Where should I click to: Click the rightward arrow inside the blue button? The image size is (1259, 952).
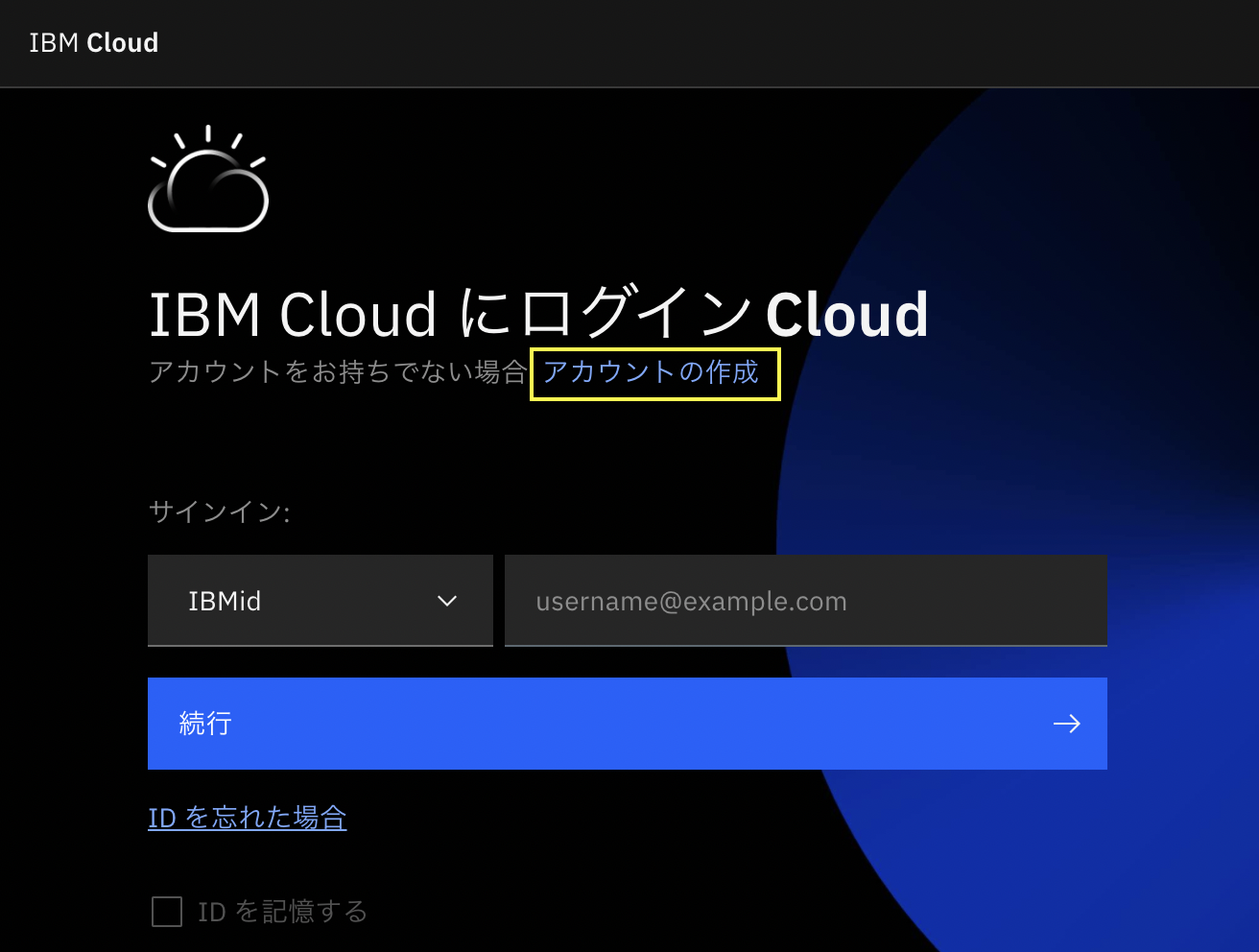(x=1067, y=724)
